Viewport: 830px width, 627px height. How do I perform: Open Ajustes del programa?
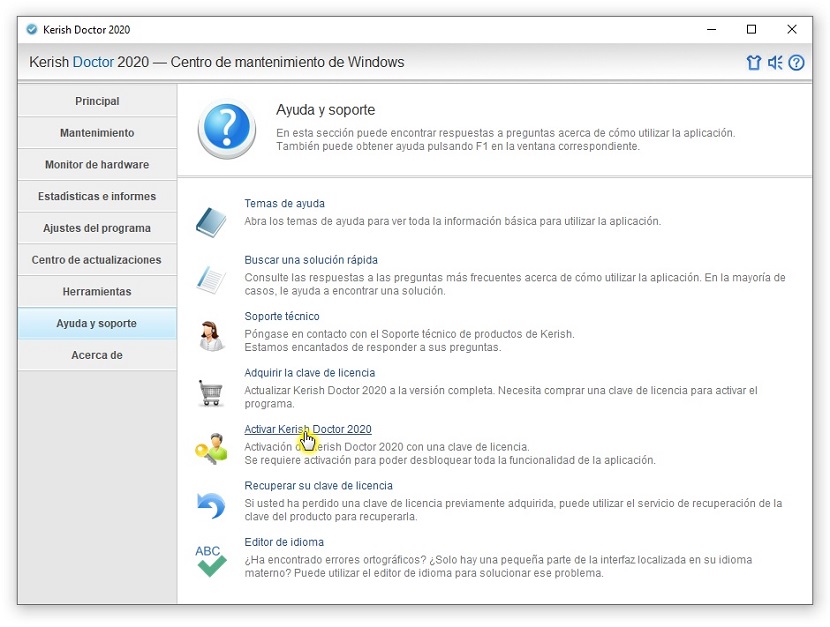tap(97, 228)
